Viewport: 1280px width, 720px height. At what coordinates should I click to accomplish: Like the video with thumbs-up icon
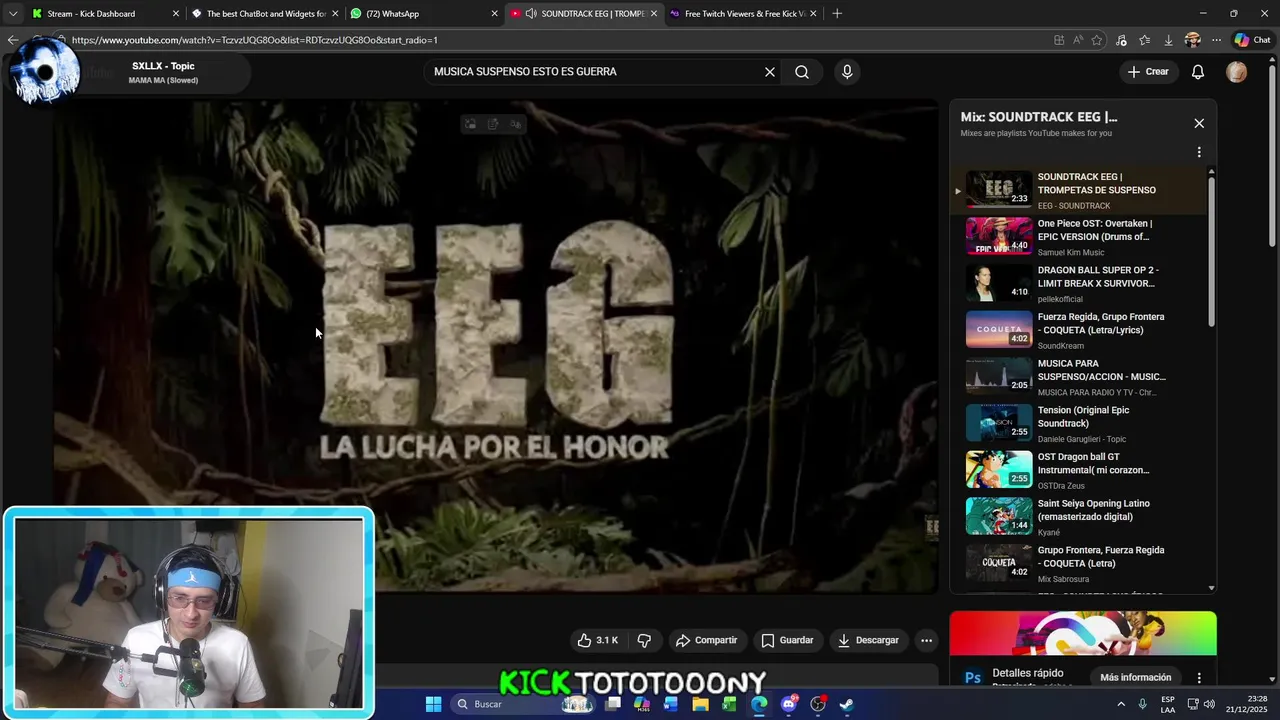pos(597,640)
